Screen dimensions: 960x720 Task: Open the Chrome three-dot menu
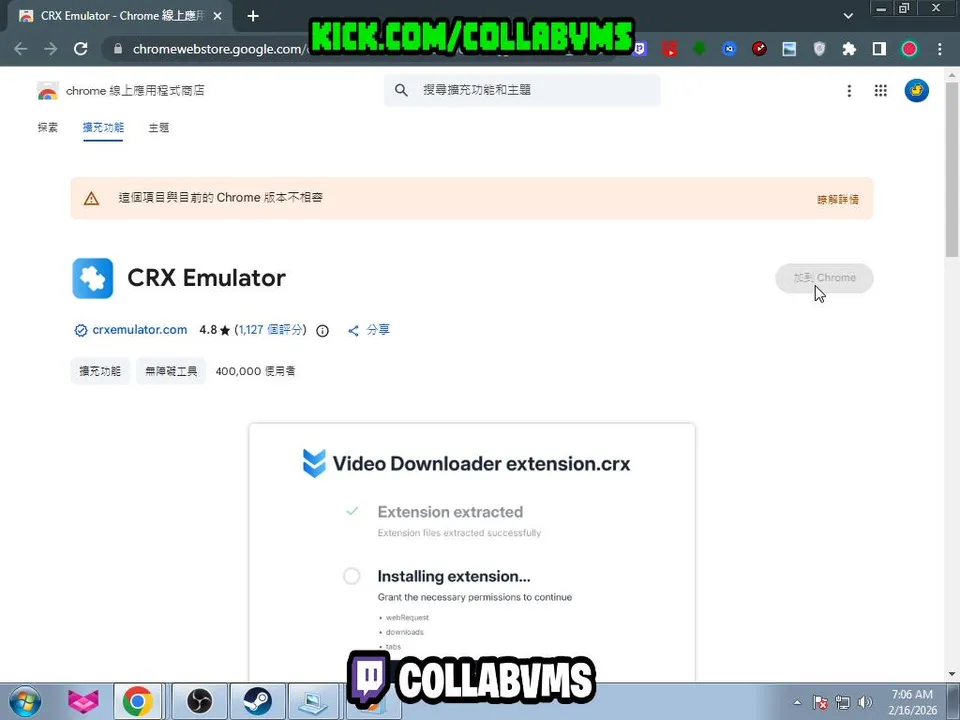tap(940, 49)
